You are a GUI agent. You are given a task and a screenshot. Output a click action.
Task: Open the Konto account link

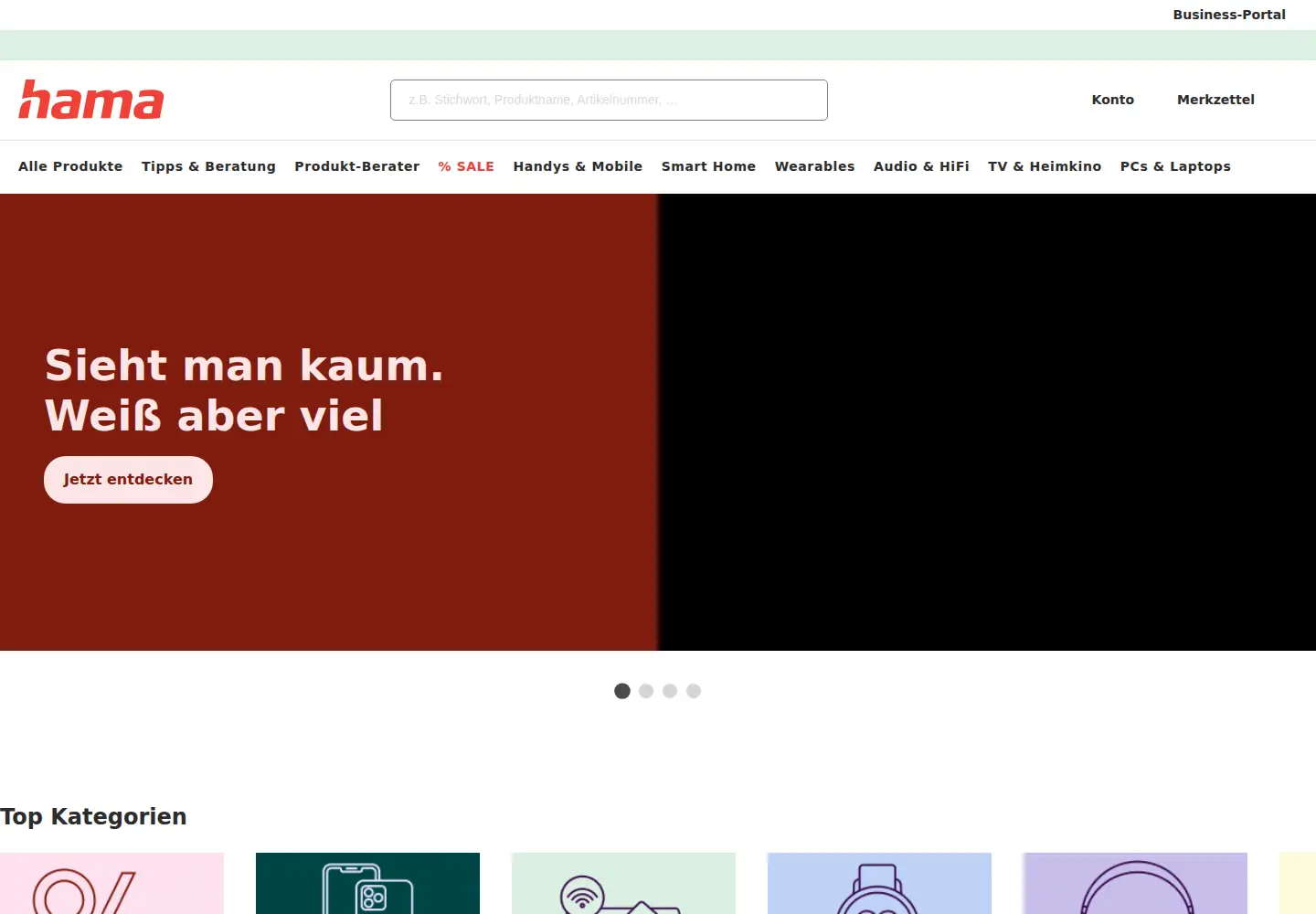point(1112,100)
